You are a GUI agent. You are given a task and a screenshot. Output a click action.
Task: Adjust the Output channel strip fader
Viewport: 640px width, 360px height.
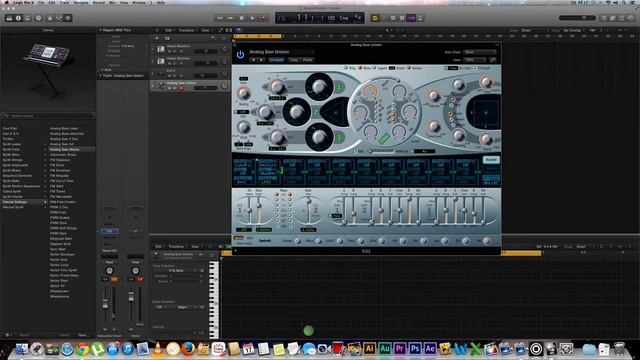click(x=131, y=298)
